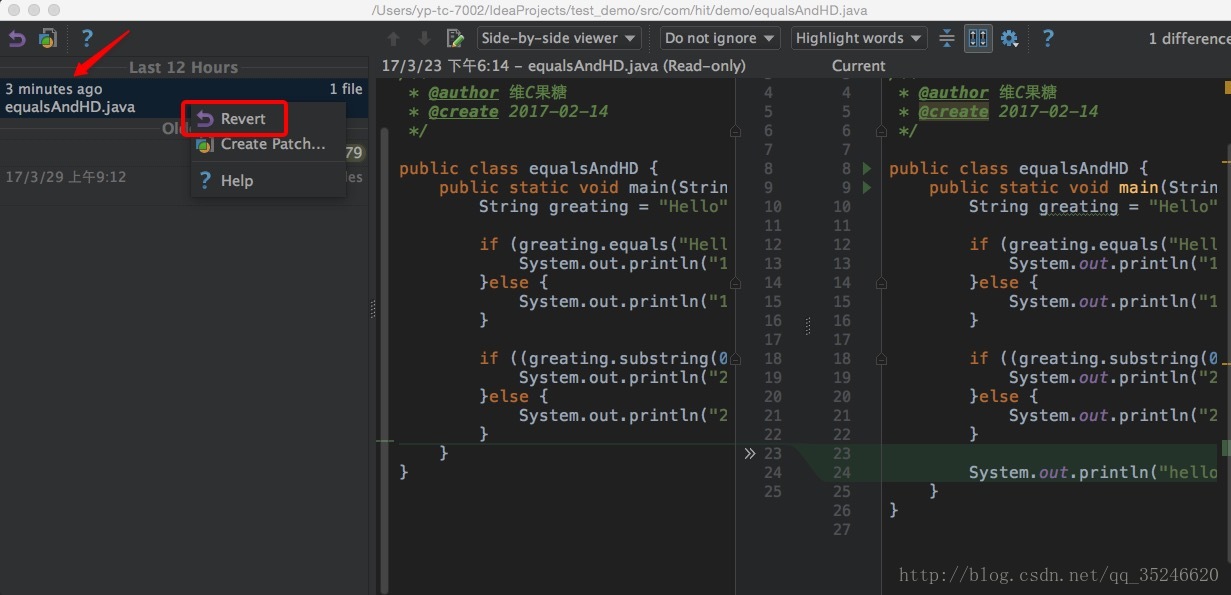Click the accept change chevron at line 23

(x=750, y=453)
